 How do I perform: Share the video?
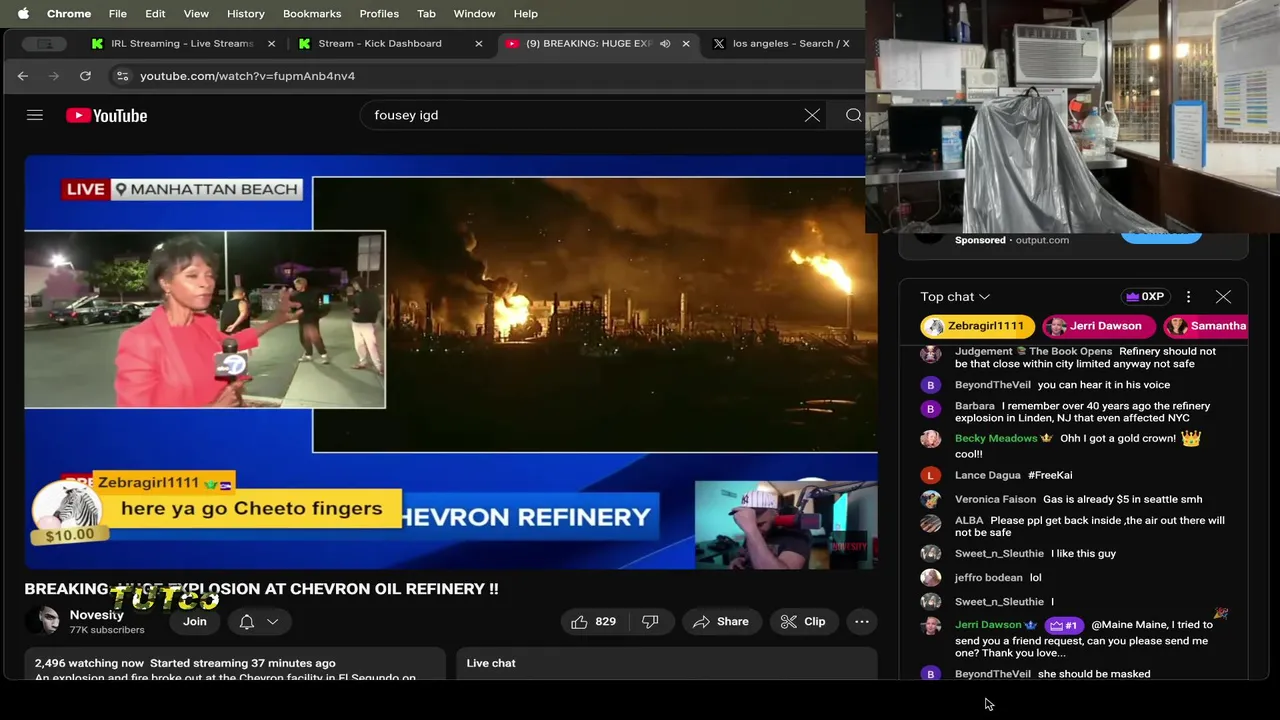(x=721, y=622)
